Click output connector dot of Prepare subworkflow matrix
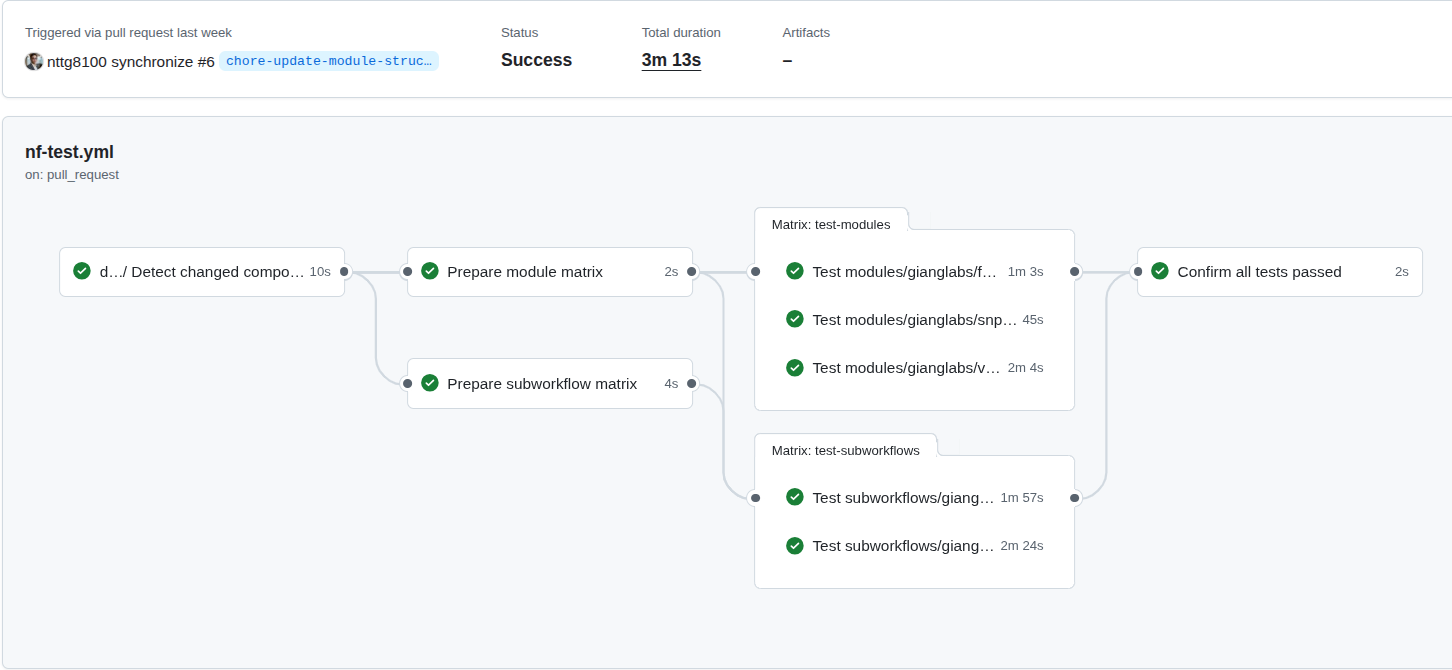 (x=692, y=383)
